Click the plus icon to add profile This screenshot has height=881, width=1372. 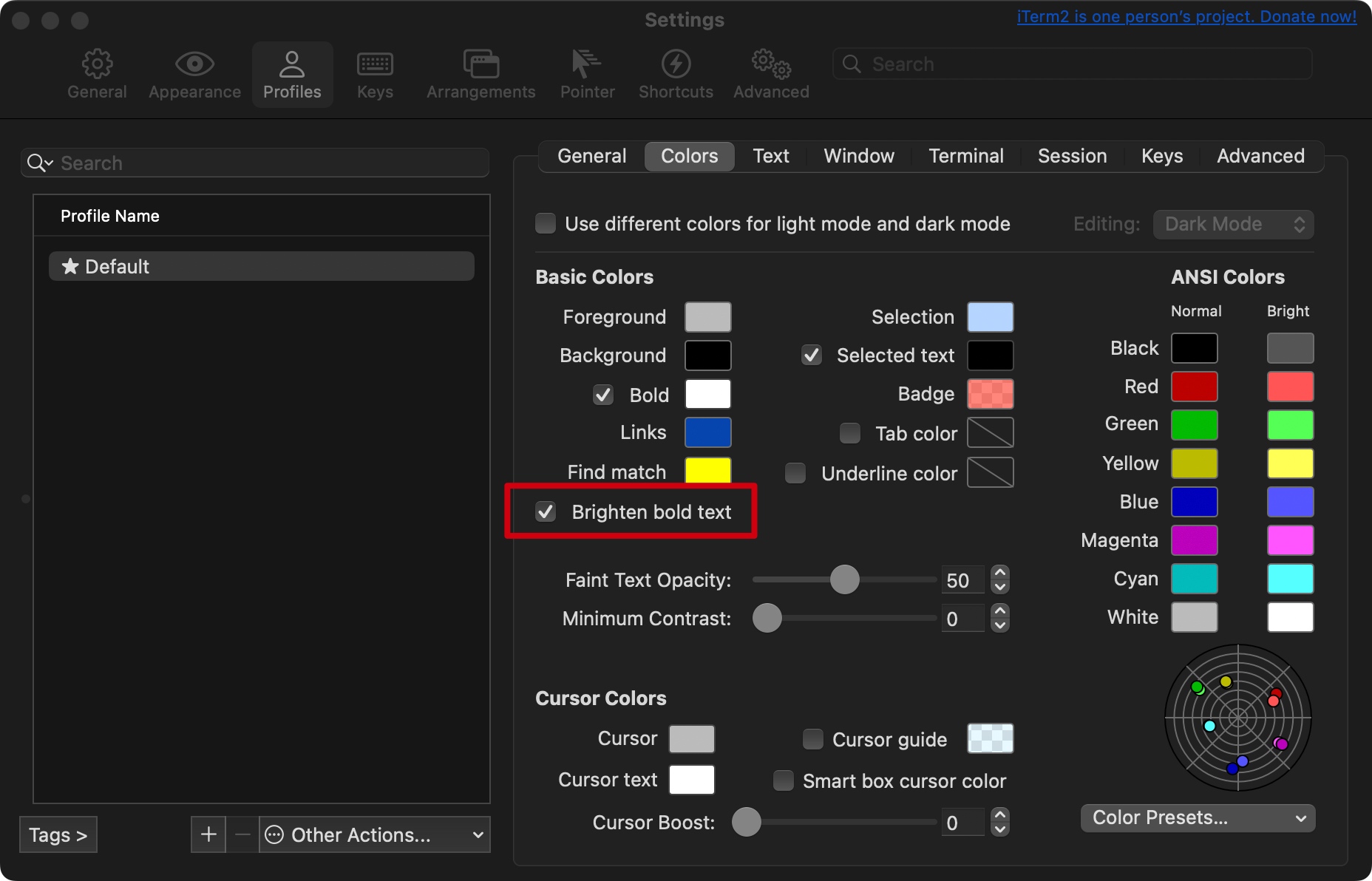pos(208,834)
